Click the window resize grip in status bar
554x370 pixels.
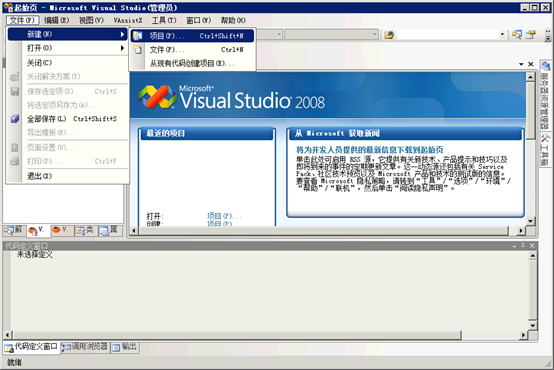548,363
